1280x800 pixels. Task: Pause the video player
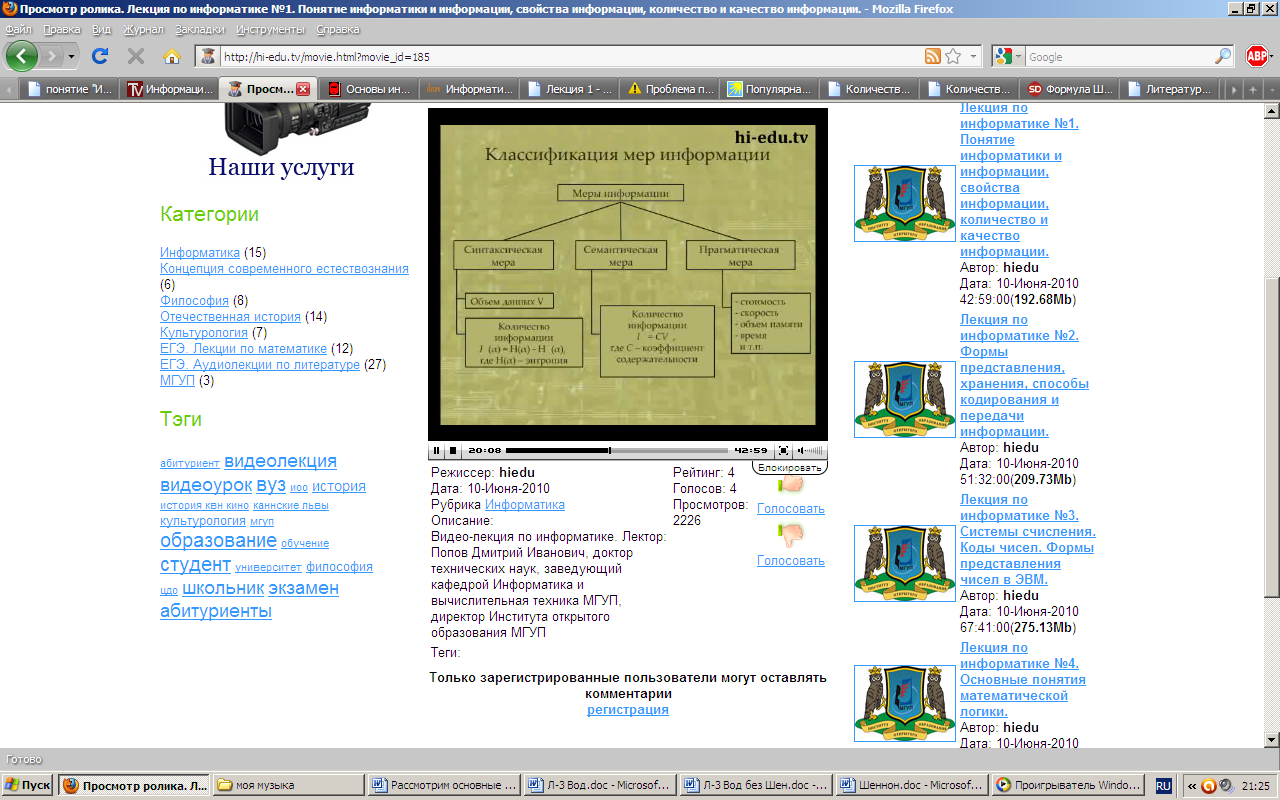point(437,451)
